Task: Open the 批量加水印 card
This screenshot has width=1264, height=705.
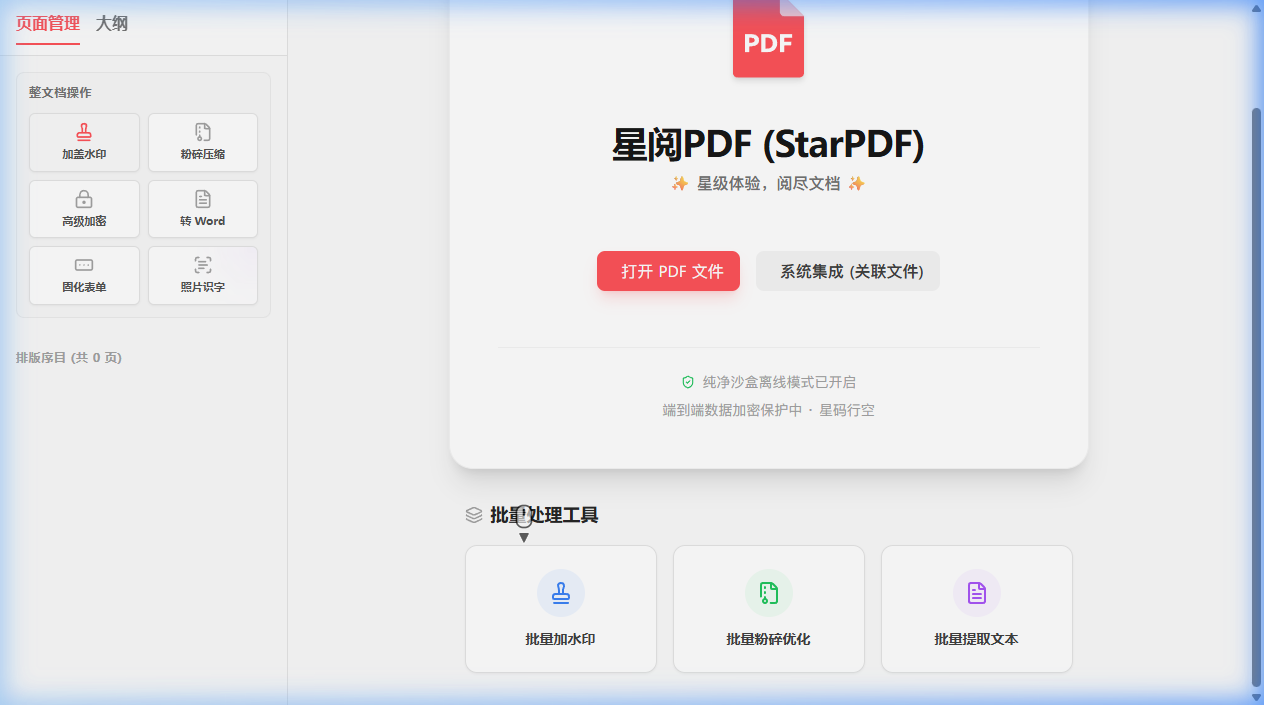Action: coord(561,609)
